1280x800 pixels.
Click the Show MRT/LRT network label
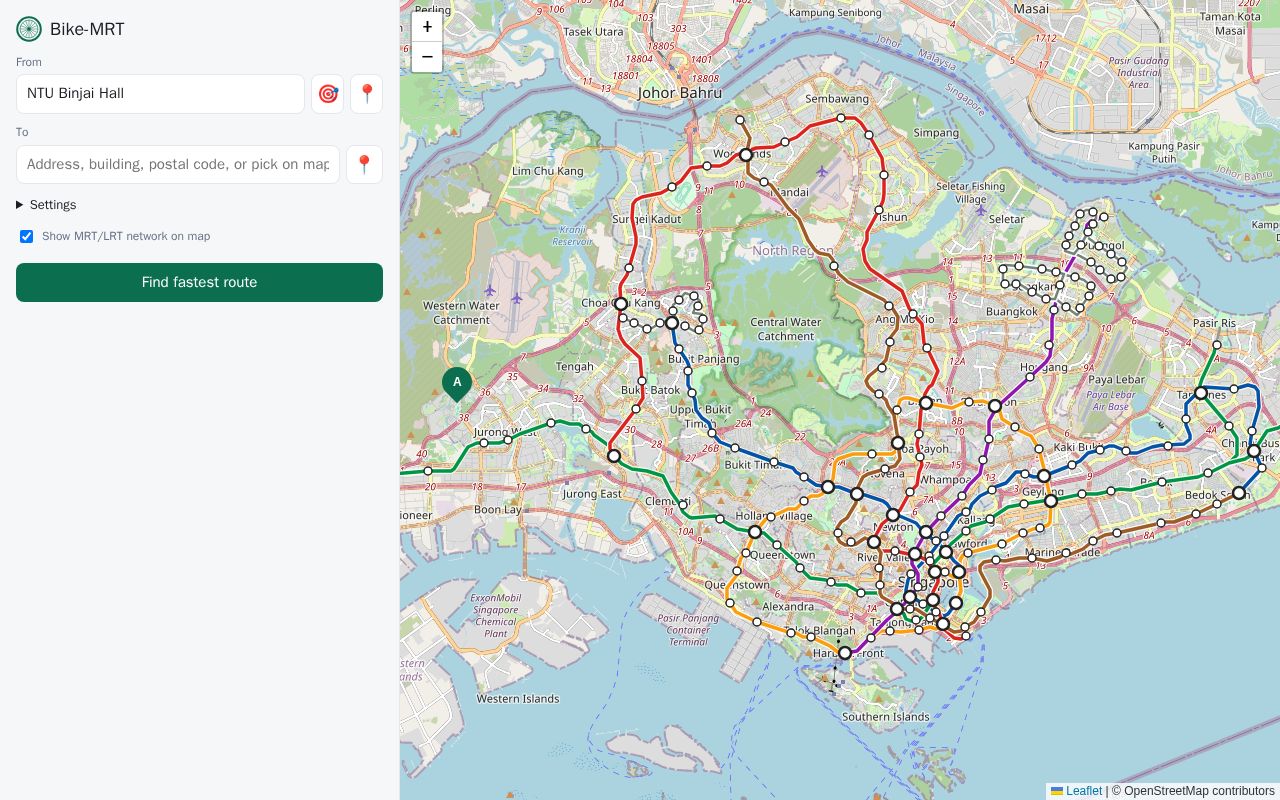126,236
